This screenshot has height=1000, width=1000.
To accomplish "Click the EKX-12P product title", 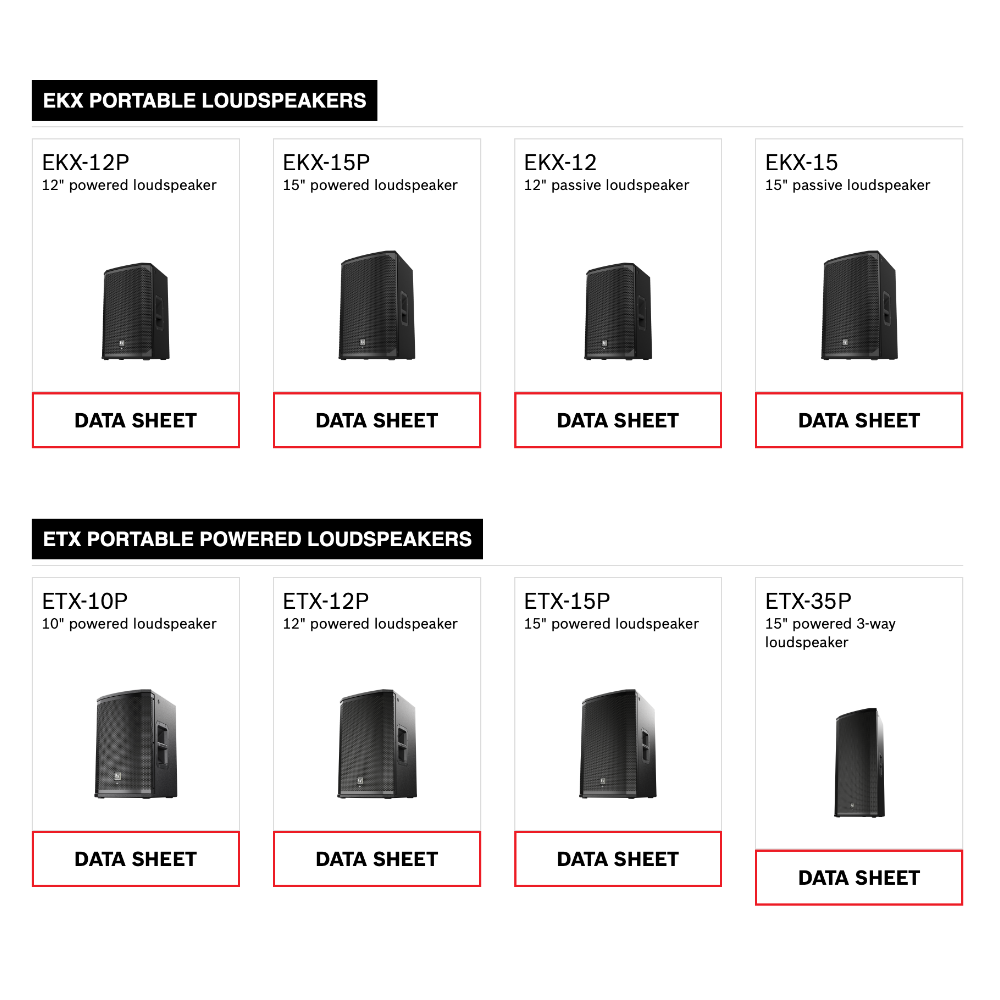I will point(85,163).
